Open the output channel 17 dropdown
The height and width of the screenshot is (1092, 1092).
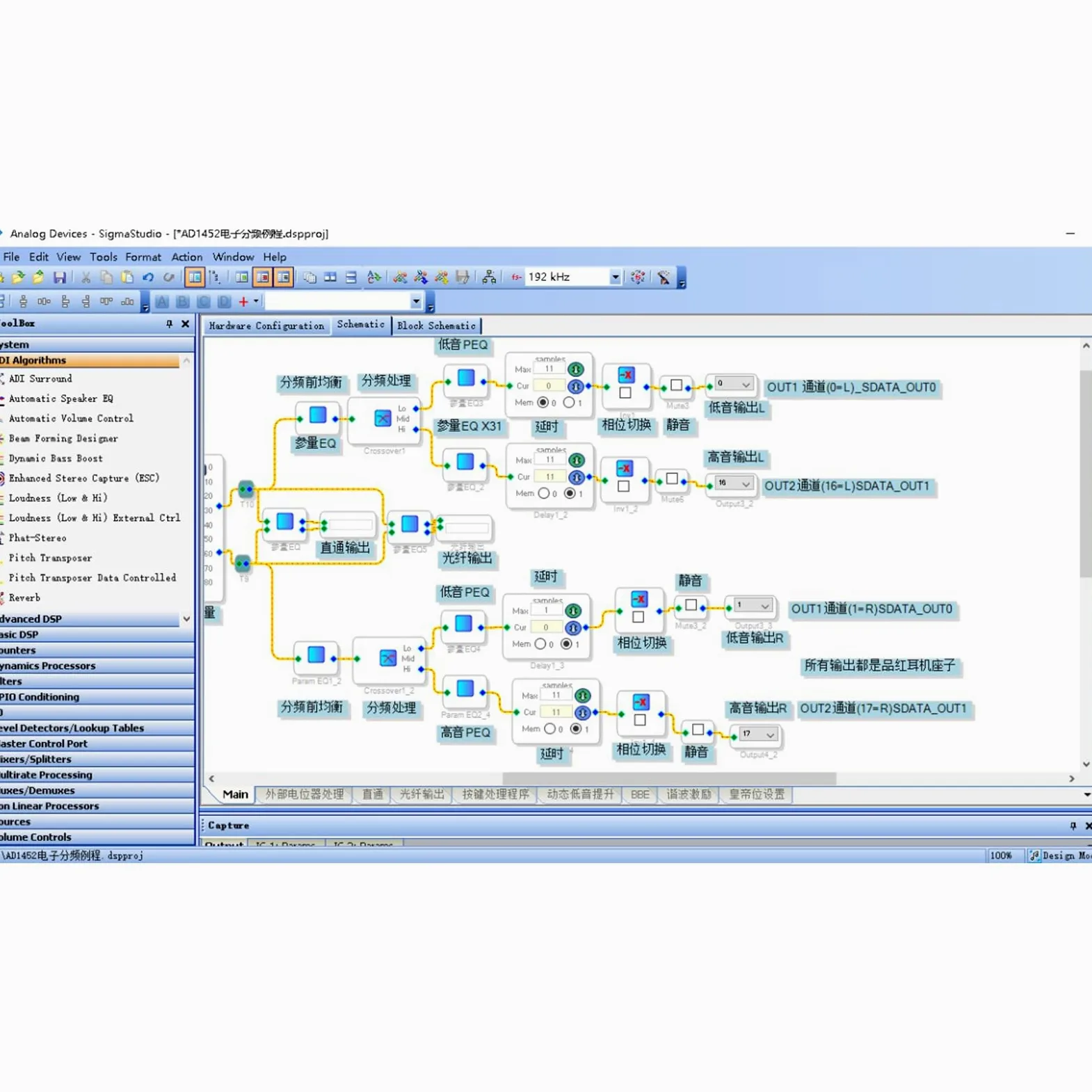(770, 734)
